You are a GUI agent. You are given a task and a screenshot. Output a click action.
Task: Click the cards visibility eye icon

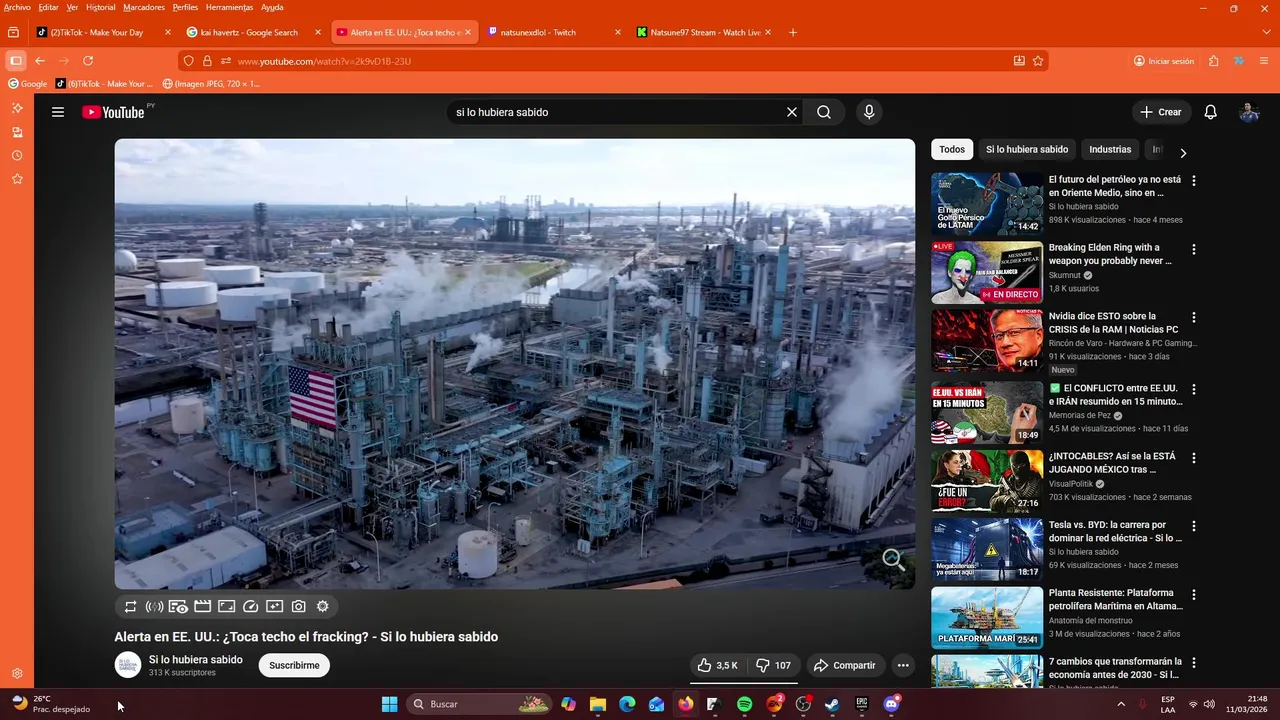(178, 606)
